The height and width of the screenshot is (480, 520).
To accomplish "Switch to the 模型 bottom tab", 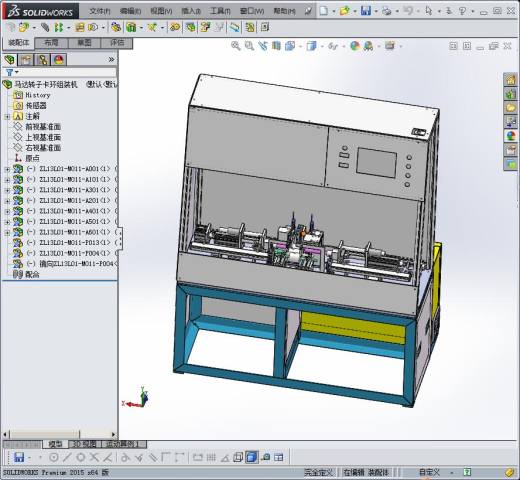I will pyautogui.click(x=55, y=444).
